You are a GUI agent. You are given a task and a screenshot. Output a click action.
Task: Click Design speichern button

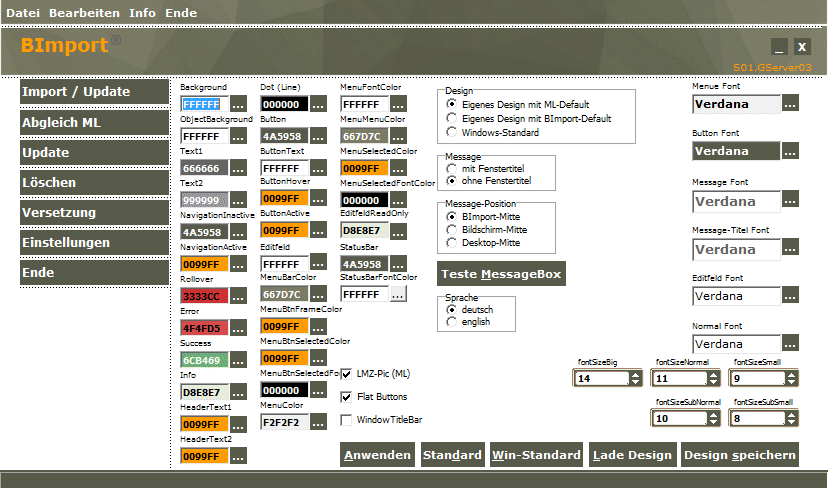(740, 455)
